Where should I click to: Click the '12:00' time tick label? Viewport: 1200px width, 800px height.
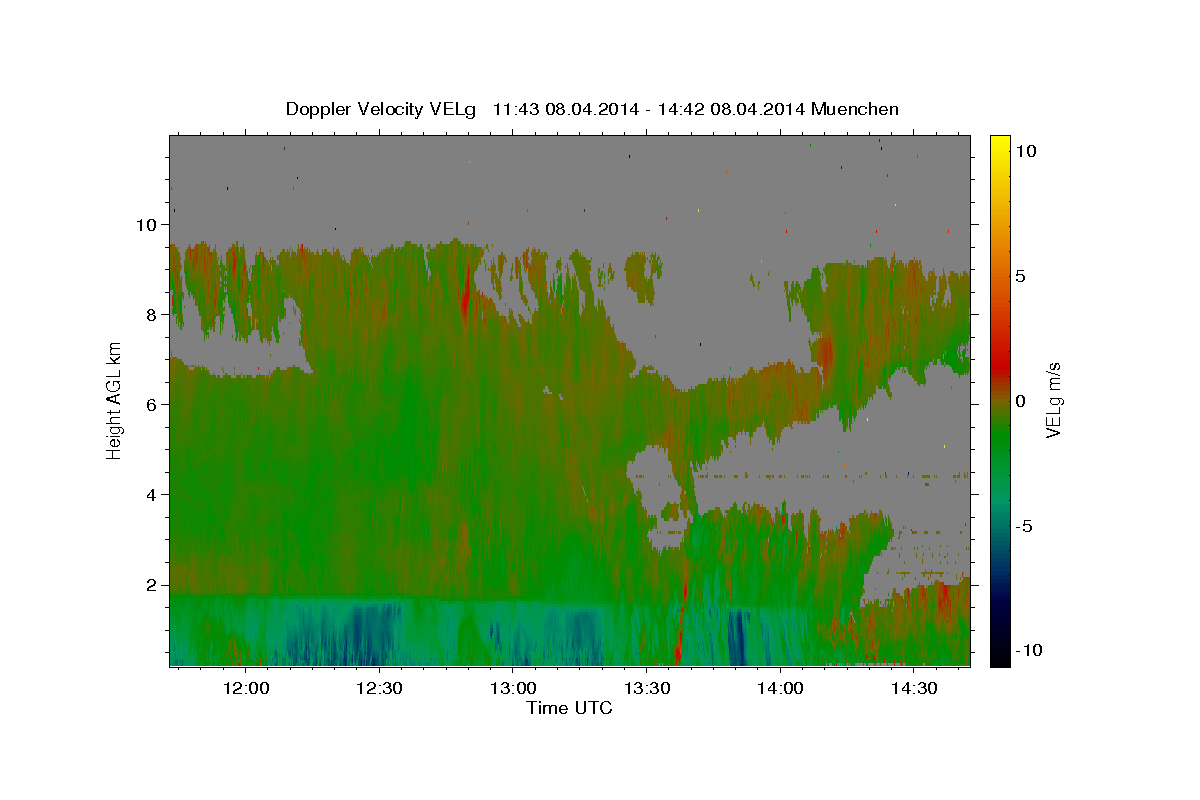245,688
